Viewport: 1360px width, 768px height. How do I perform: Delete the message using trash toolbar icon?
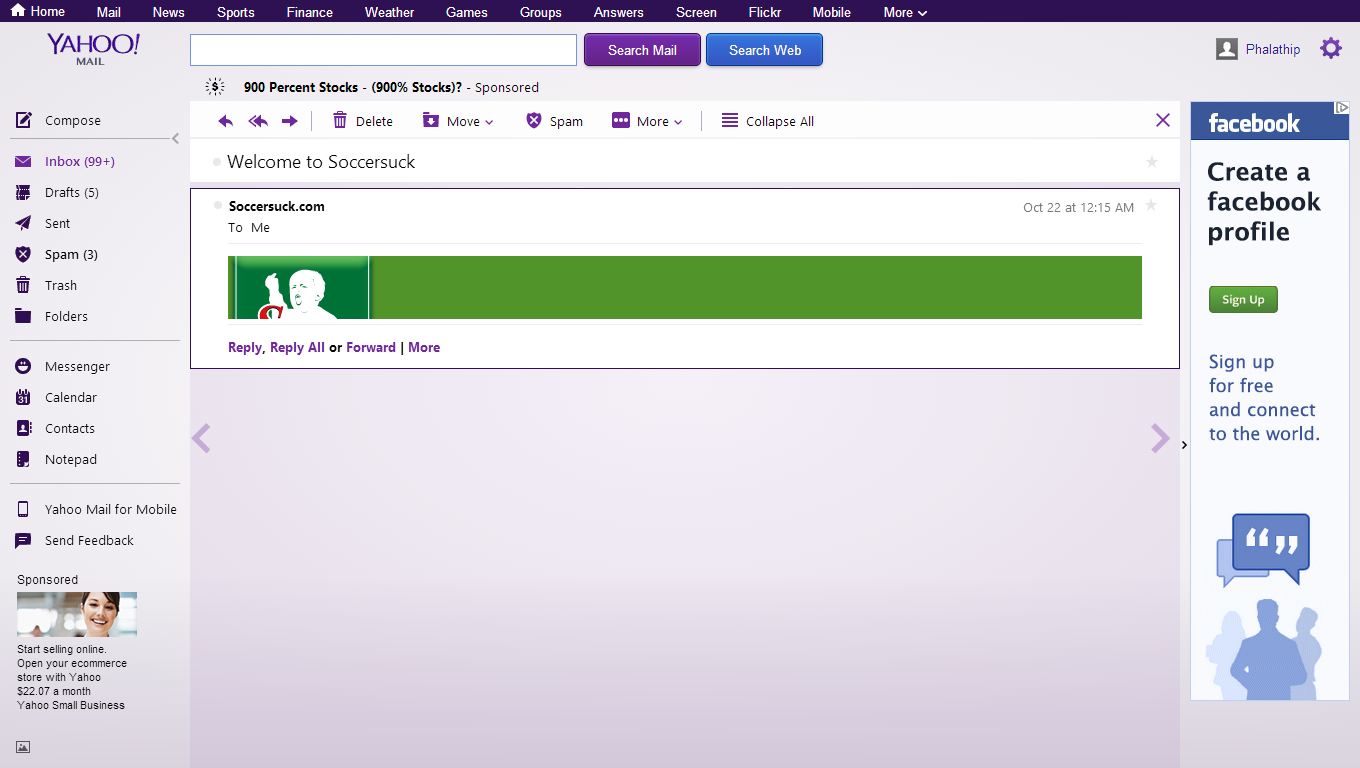[x=340, y=121]
